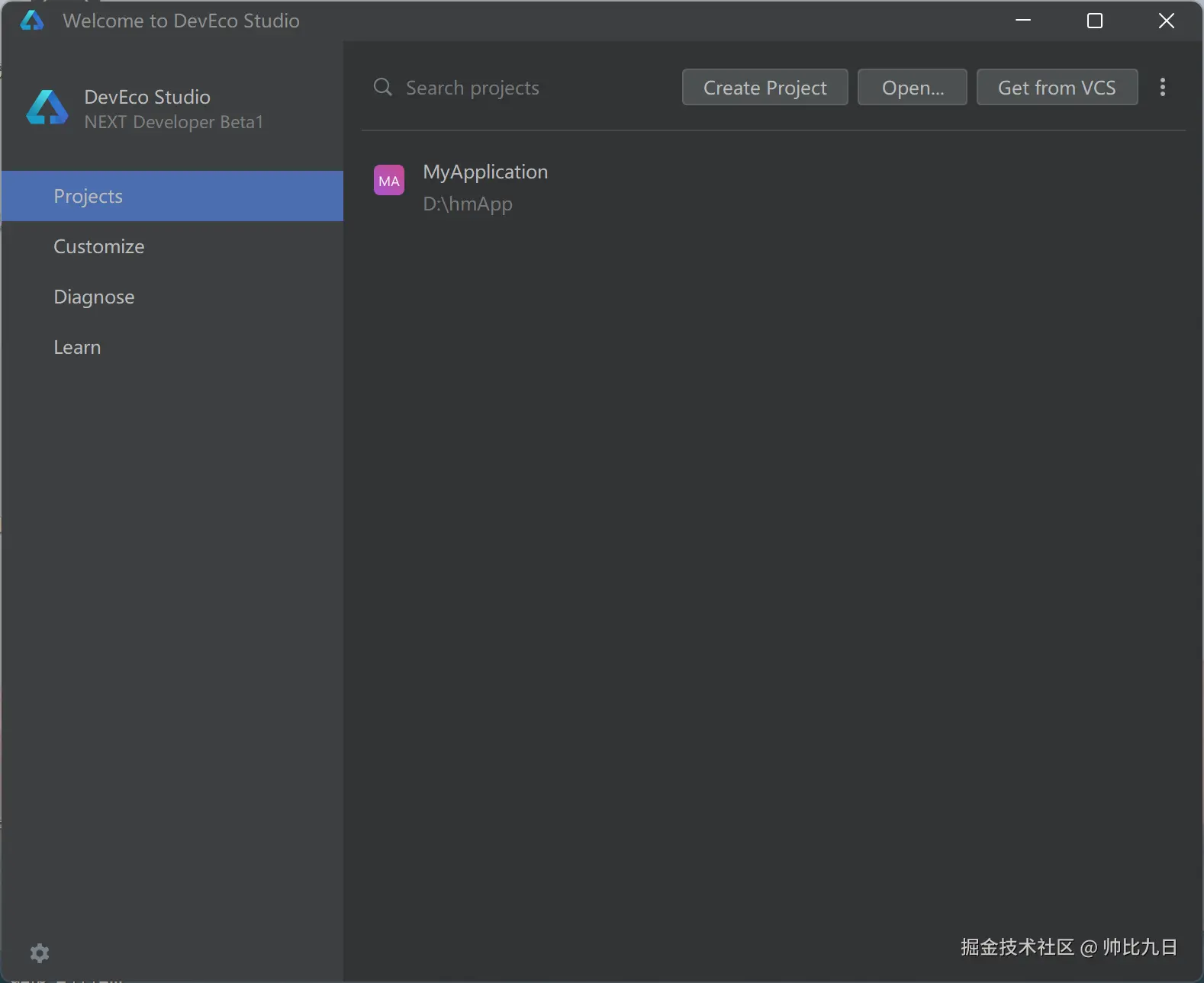Click the Create Project button
Image resolution: width=1204 pixels, height=983 pixels.
765,87
